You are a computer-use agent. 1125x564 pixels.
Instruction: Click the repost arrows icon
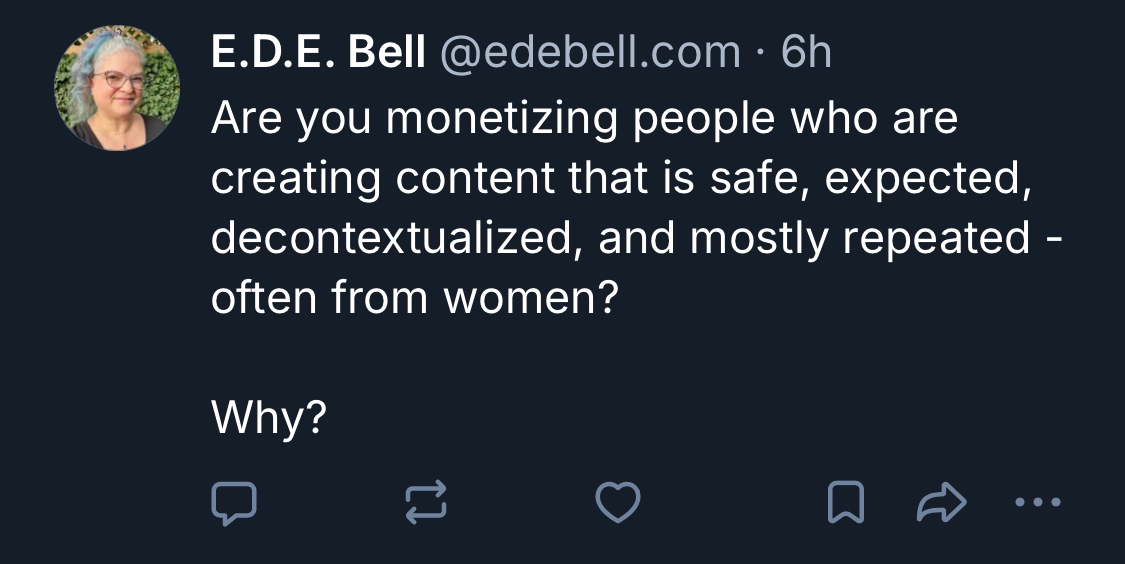point(425,502)
